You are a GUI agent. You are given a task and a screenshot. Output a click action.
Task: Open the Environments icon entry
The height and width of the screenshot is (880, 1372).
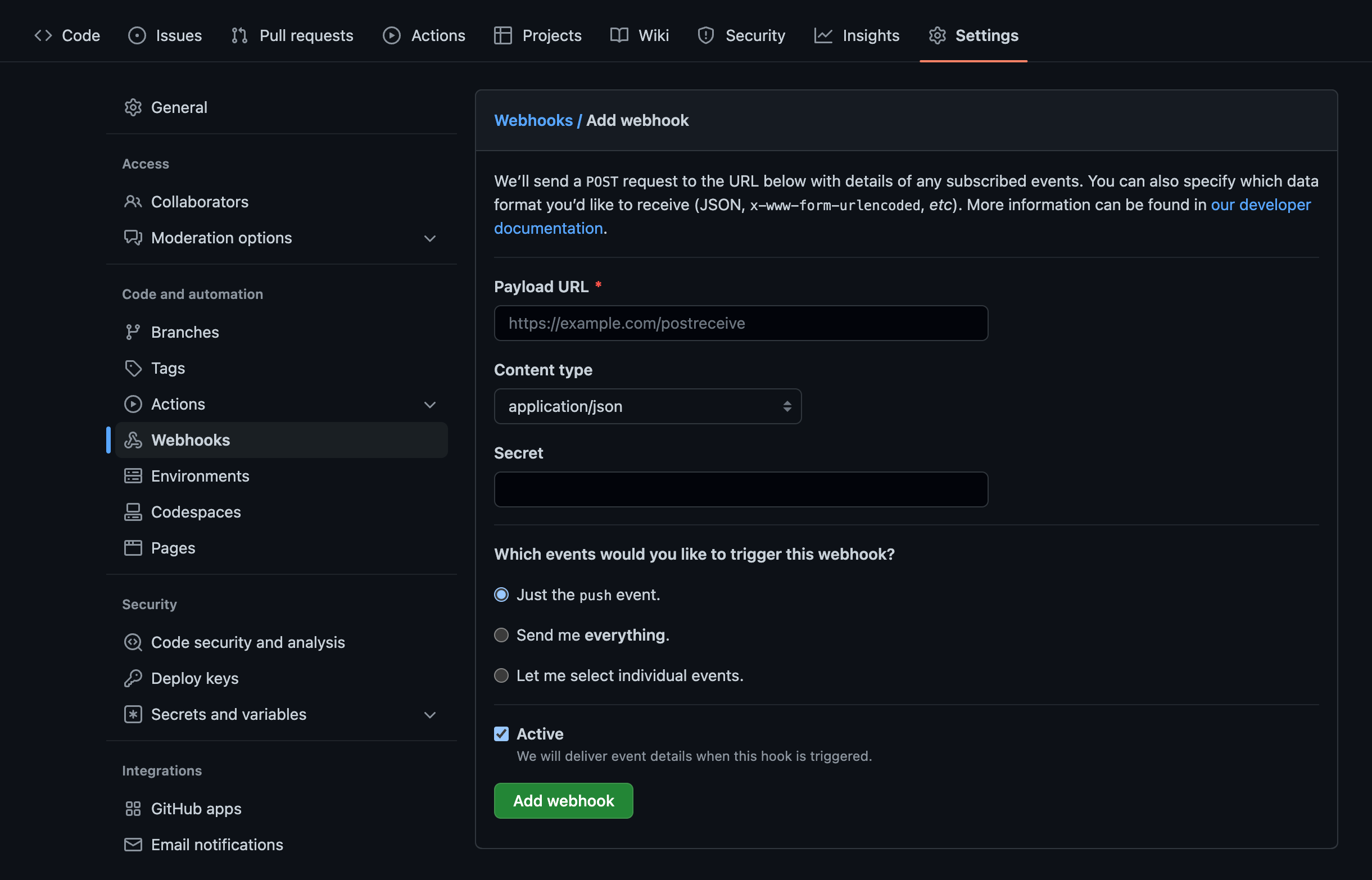coord(133,476)
